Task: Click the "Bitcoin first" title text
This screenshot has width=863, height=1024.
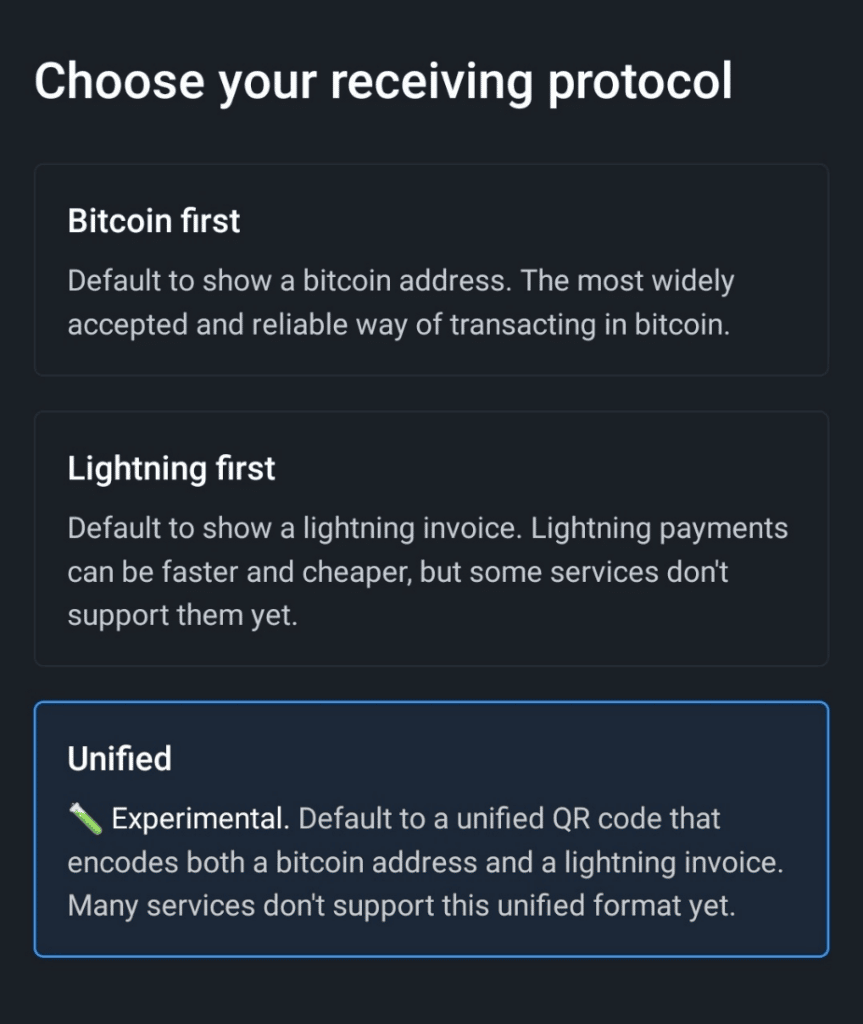Action: (154, 220)
